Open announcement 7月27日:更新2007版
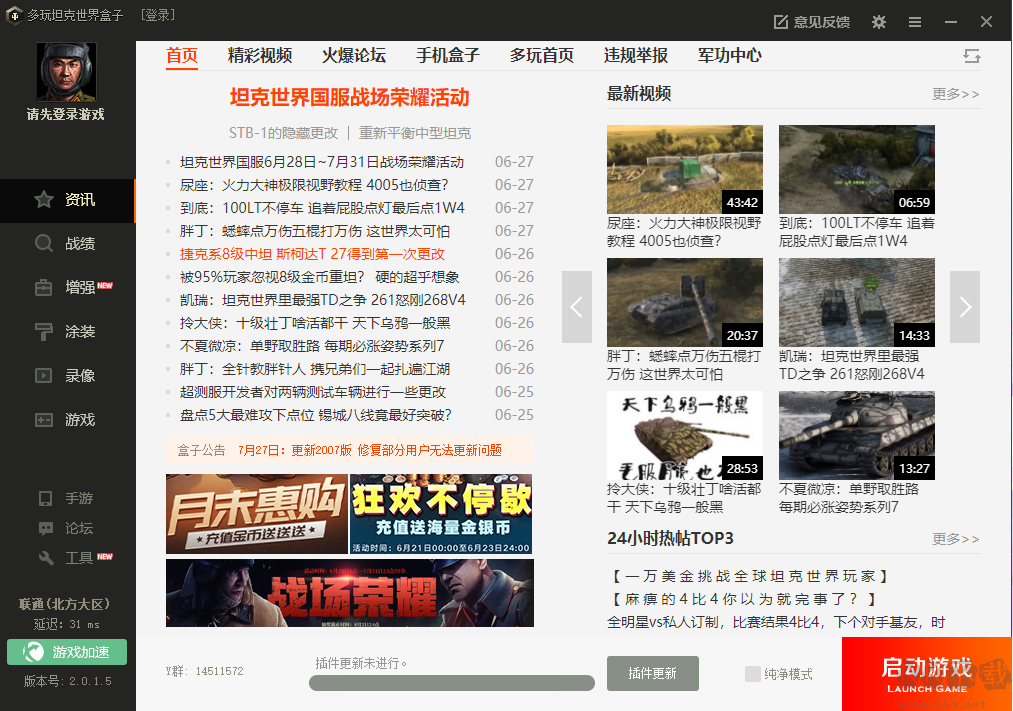Screen dimensions: 1013x711 (370, 451)
